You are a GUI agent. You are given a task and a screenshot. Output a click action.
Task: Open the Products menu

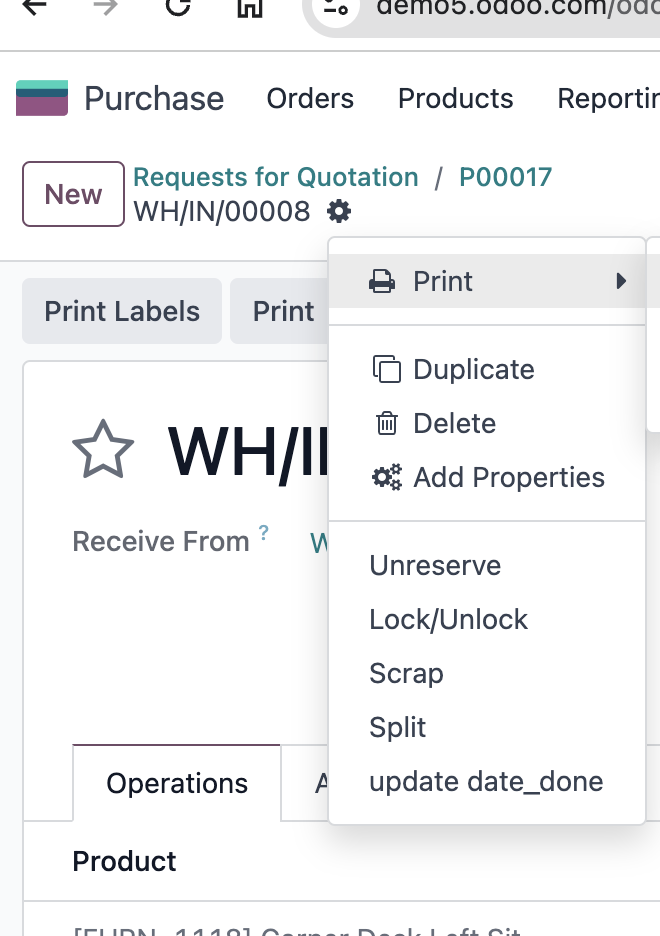pos(455,98)
